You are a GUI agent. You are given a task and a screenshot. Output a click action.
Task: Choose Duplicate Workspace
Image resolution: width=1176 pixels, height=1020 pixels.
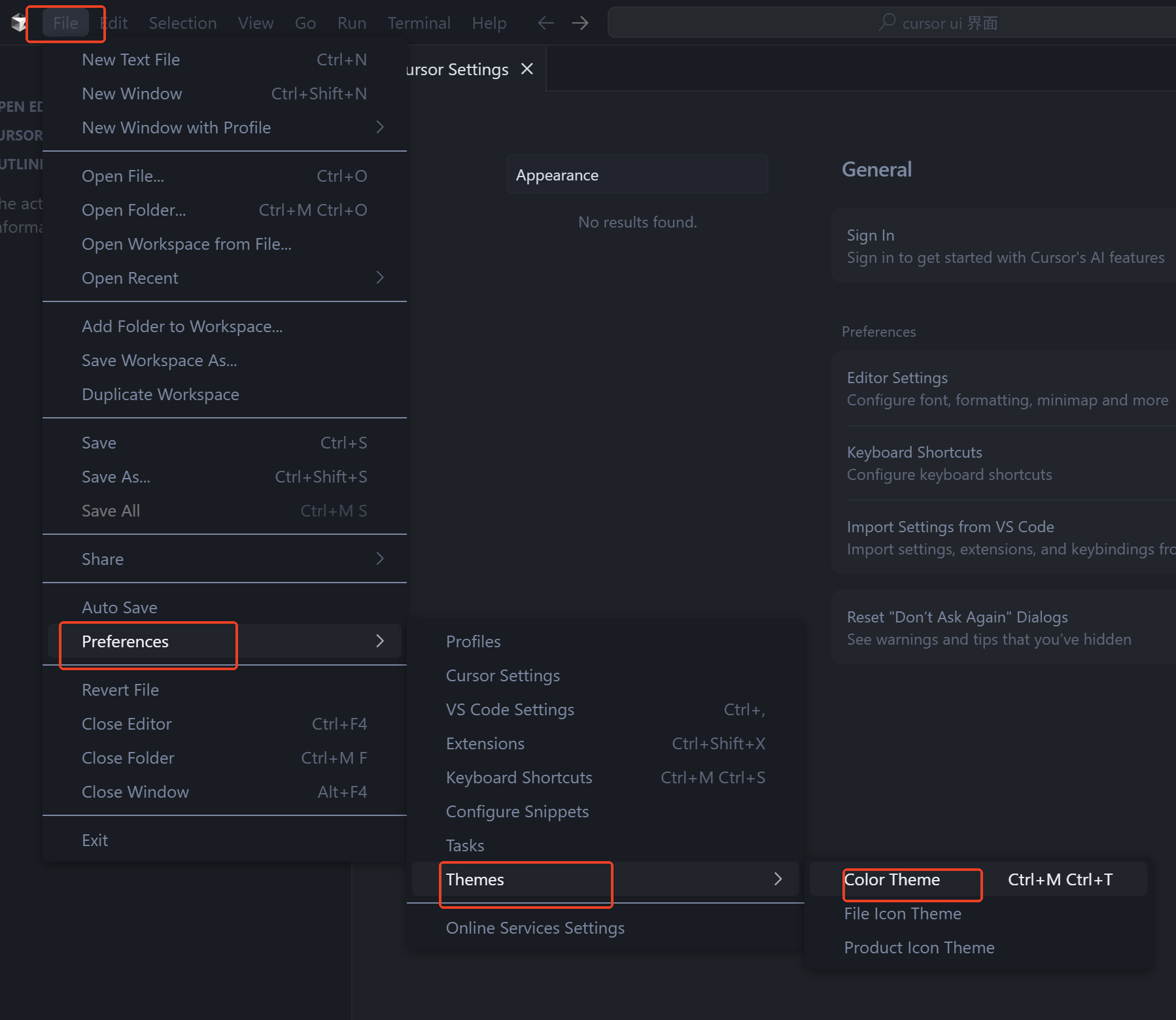[x=224, y=394]
